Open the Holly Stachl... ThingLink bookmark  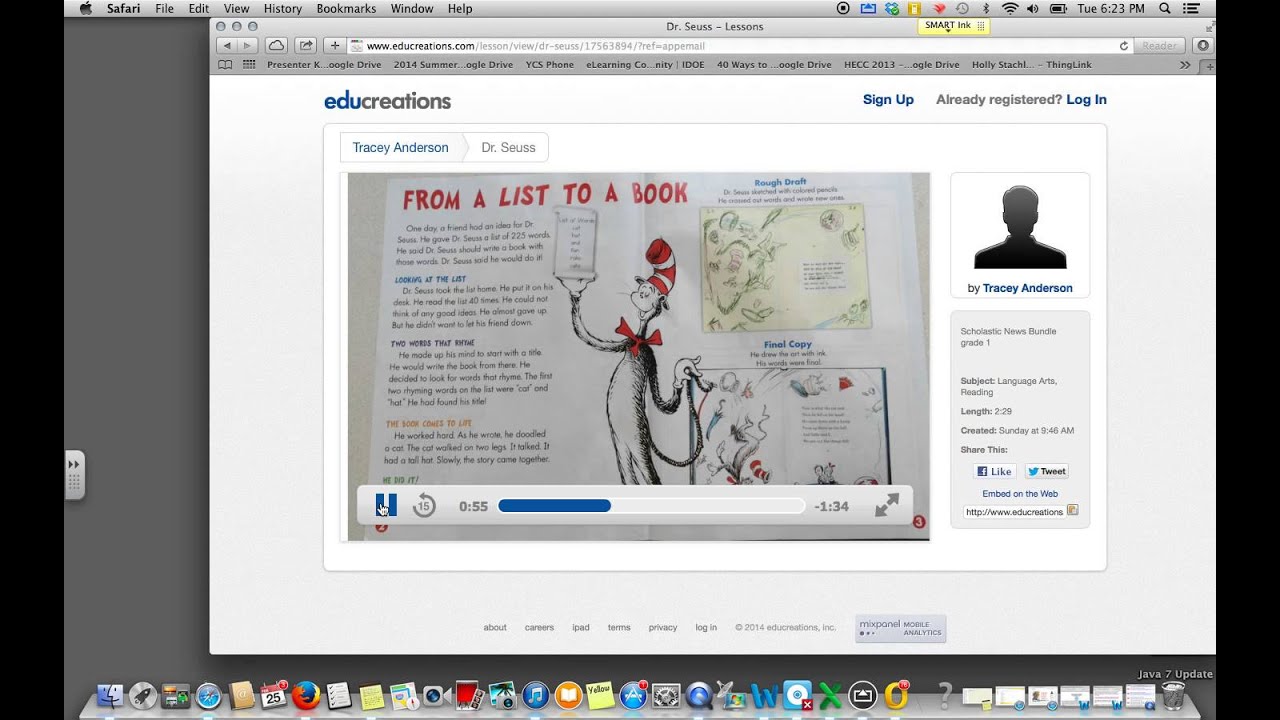point(1031,65)
